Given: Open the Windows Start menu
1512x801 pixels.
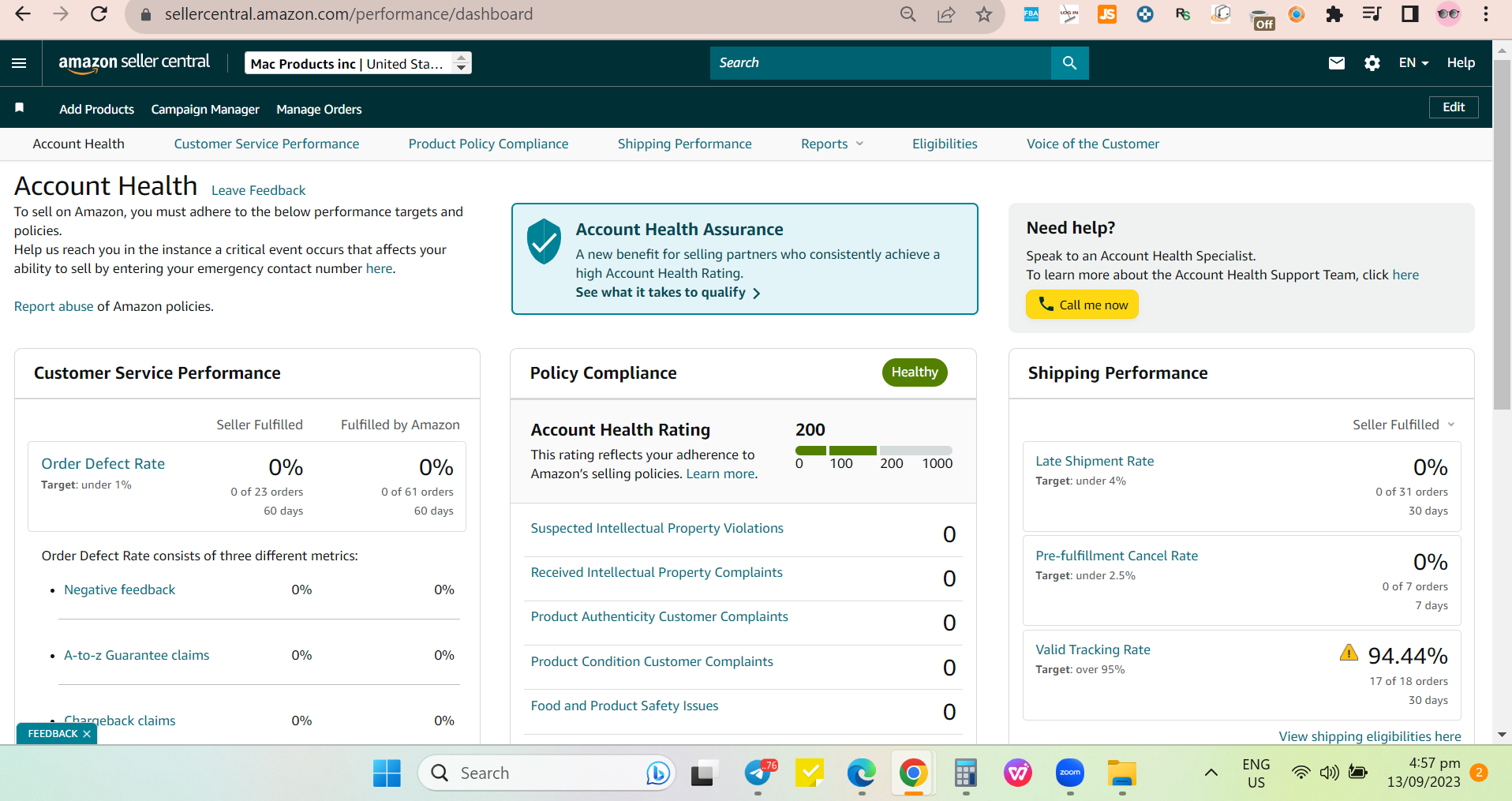Looking at the screenshot, I should [387, 773].
